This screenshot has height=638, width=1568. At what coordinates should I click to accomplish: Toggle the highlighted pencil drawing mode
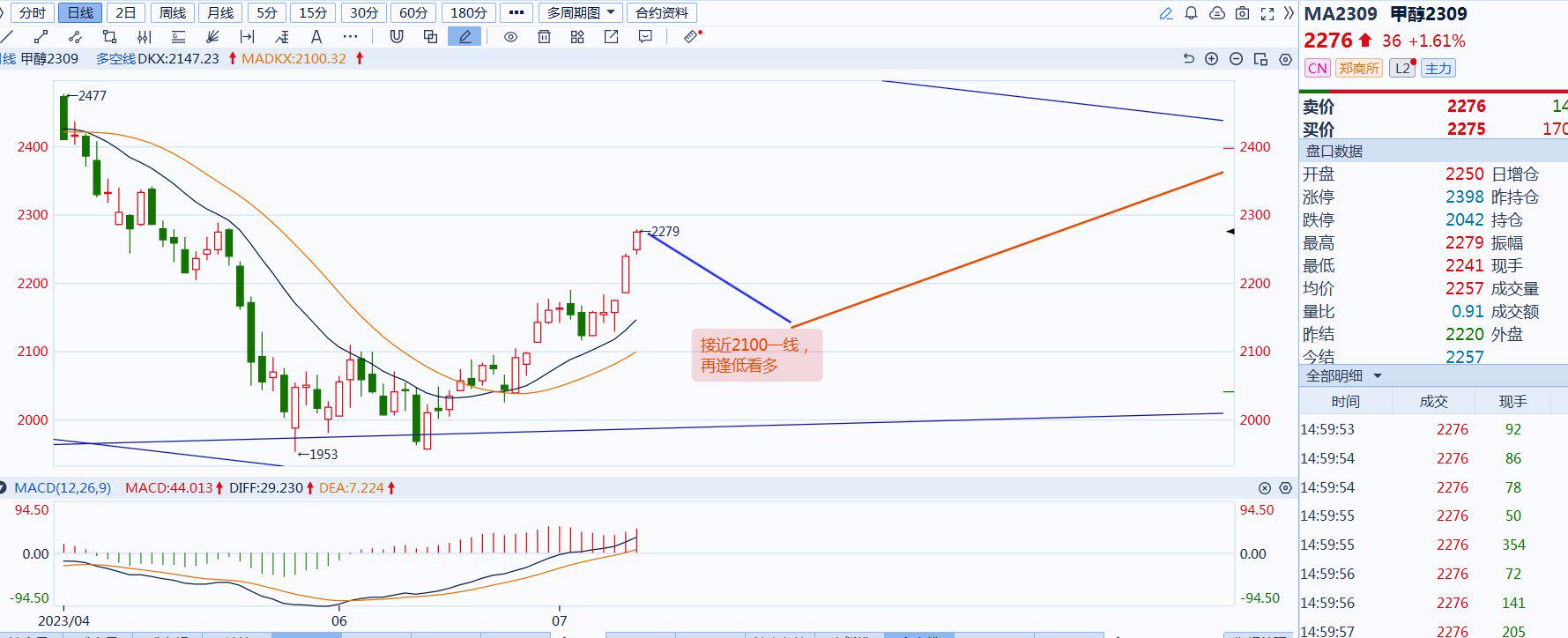click(x=464, y=37)
